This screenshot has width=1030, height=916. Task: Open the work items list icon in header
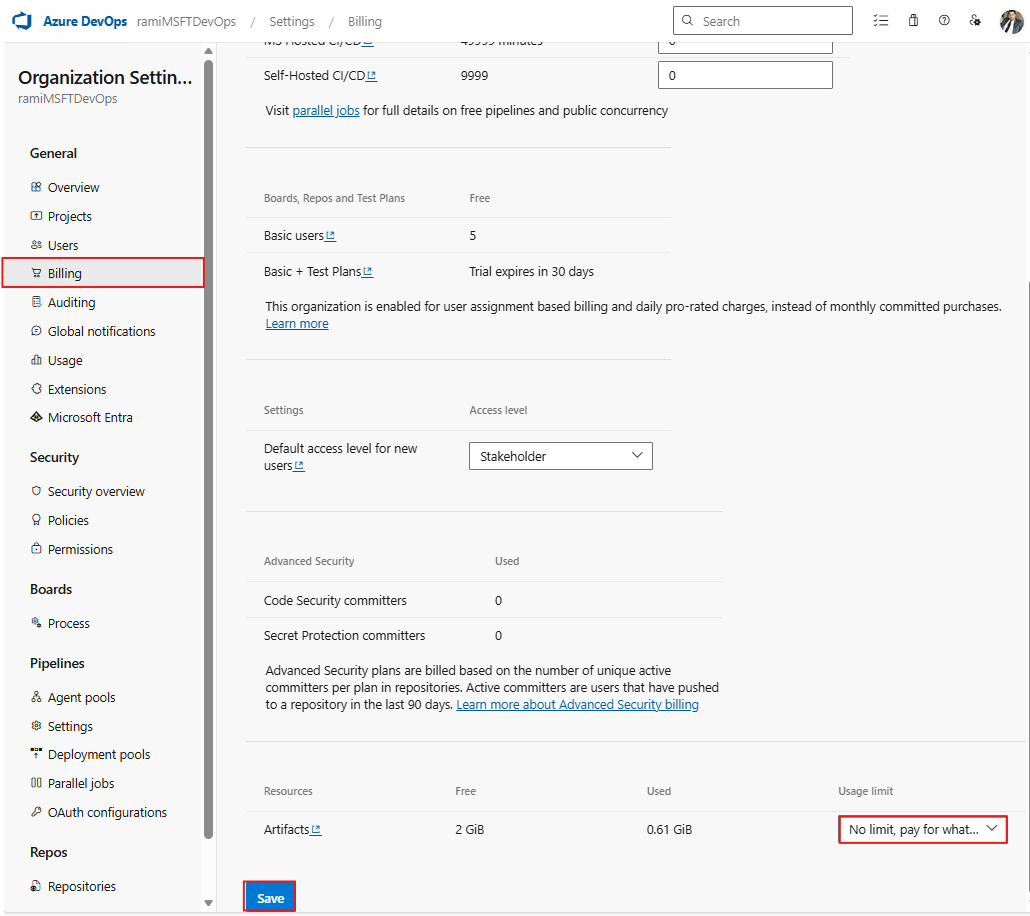[880, 21]
